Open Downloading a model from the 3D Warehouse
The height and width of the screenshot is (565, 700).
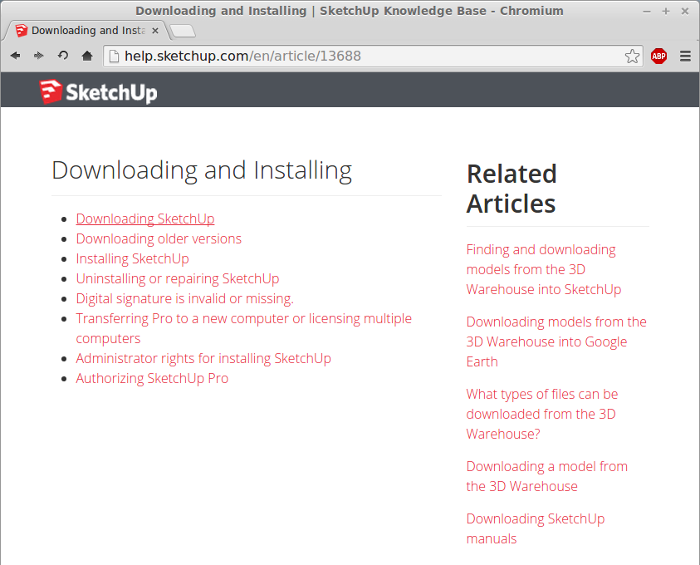click(547, 476)
